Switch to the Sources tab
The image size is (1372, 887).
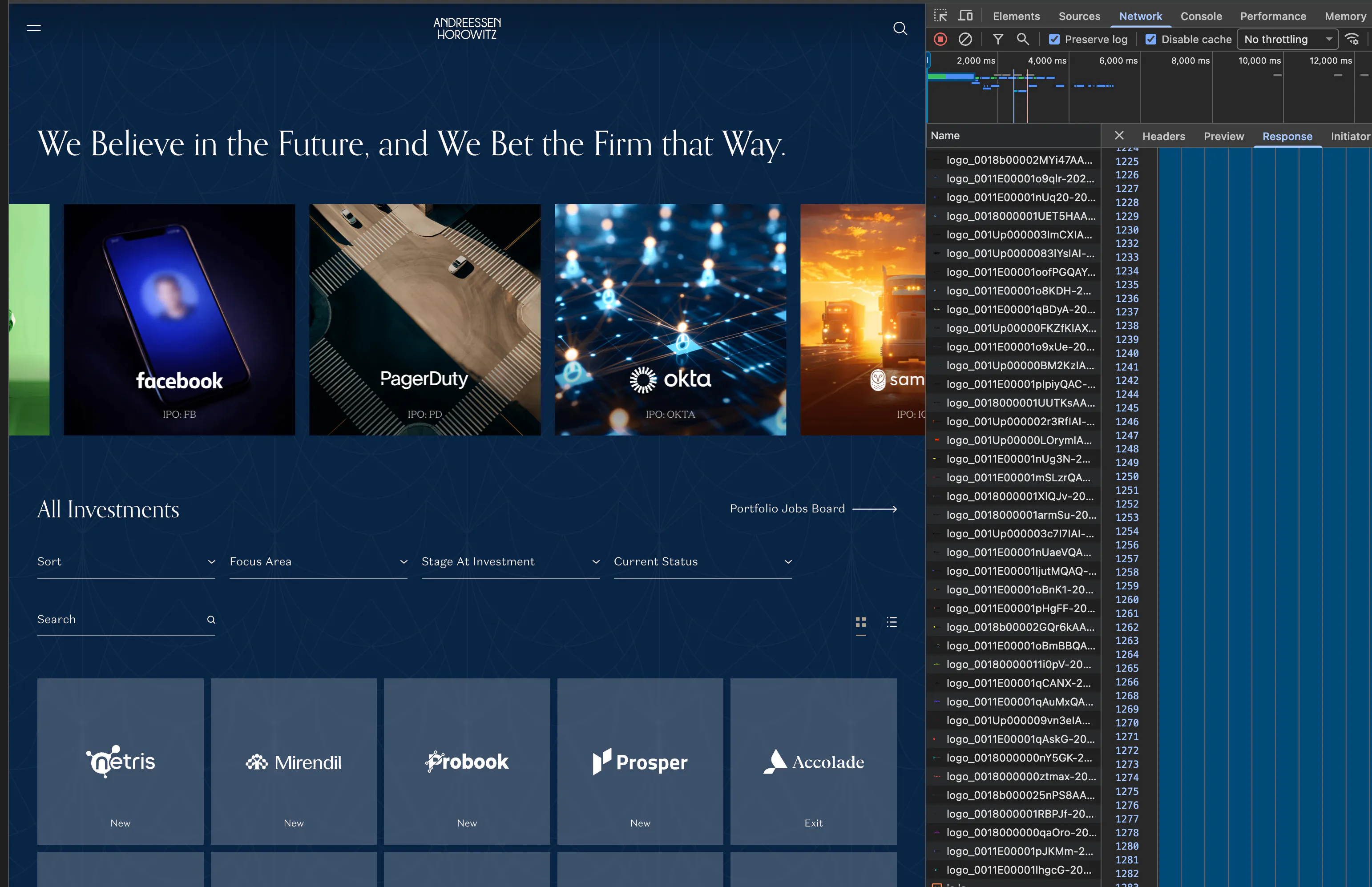(1079, 16)
